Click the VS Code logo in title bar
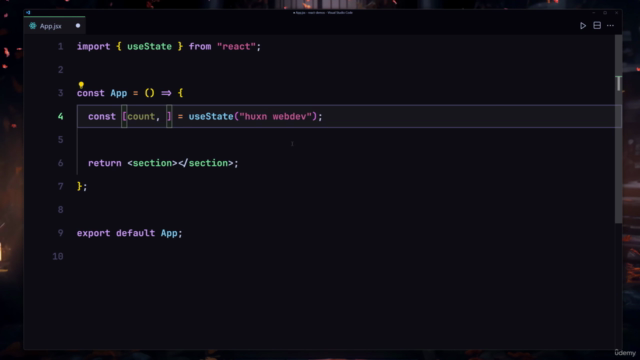The image size is (640, 360). pyautogui.click(x=28, y=13)
